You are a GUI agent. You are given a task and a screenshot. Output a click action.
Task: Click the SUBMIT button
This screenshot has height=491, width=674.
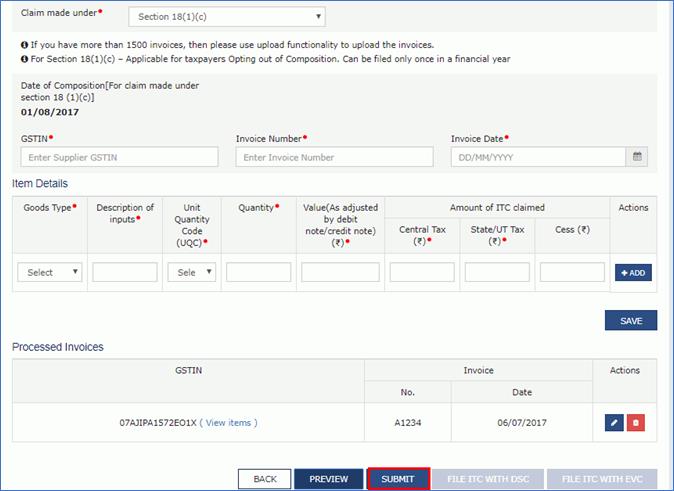(398, 479)
